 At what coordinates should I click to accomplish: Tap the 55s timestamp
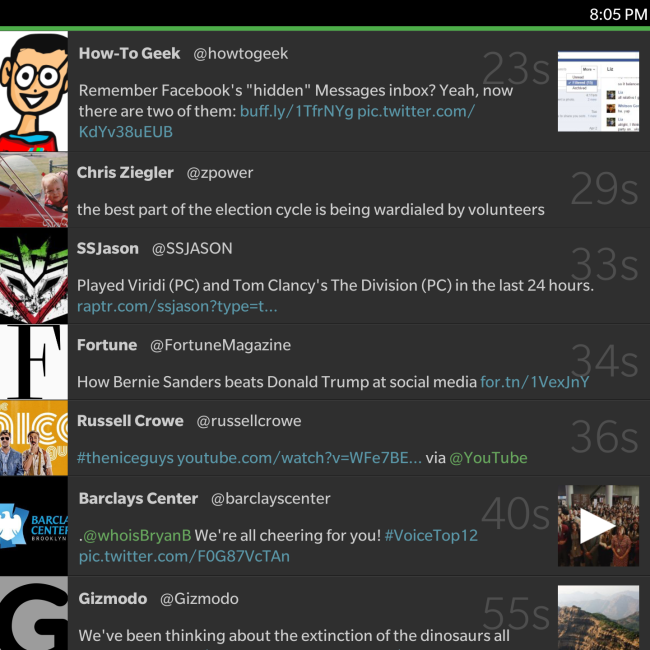pos(516,614)
